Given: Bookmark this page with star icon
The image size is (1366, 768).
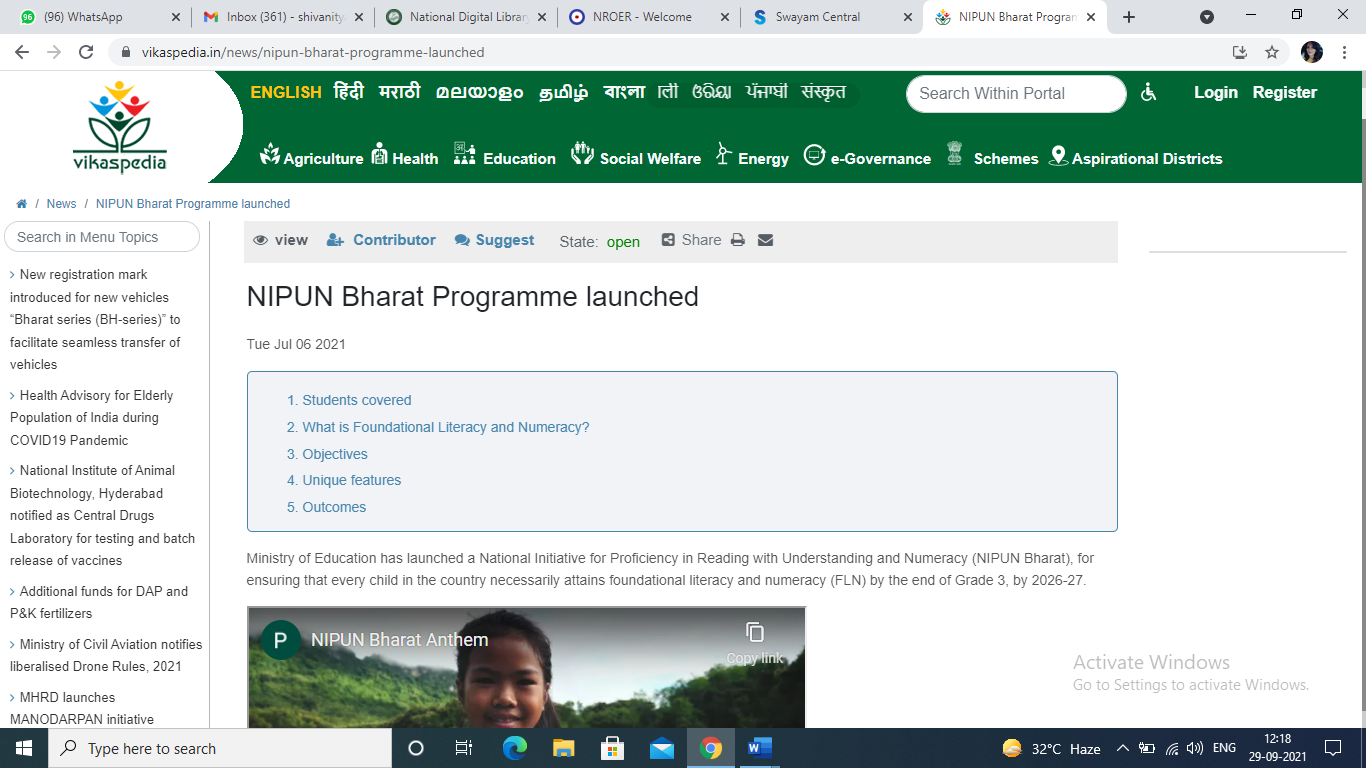Looking at the screenshot, I should [1272, 52].
